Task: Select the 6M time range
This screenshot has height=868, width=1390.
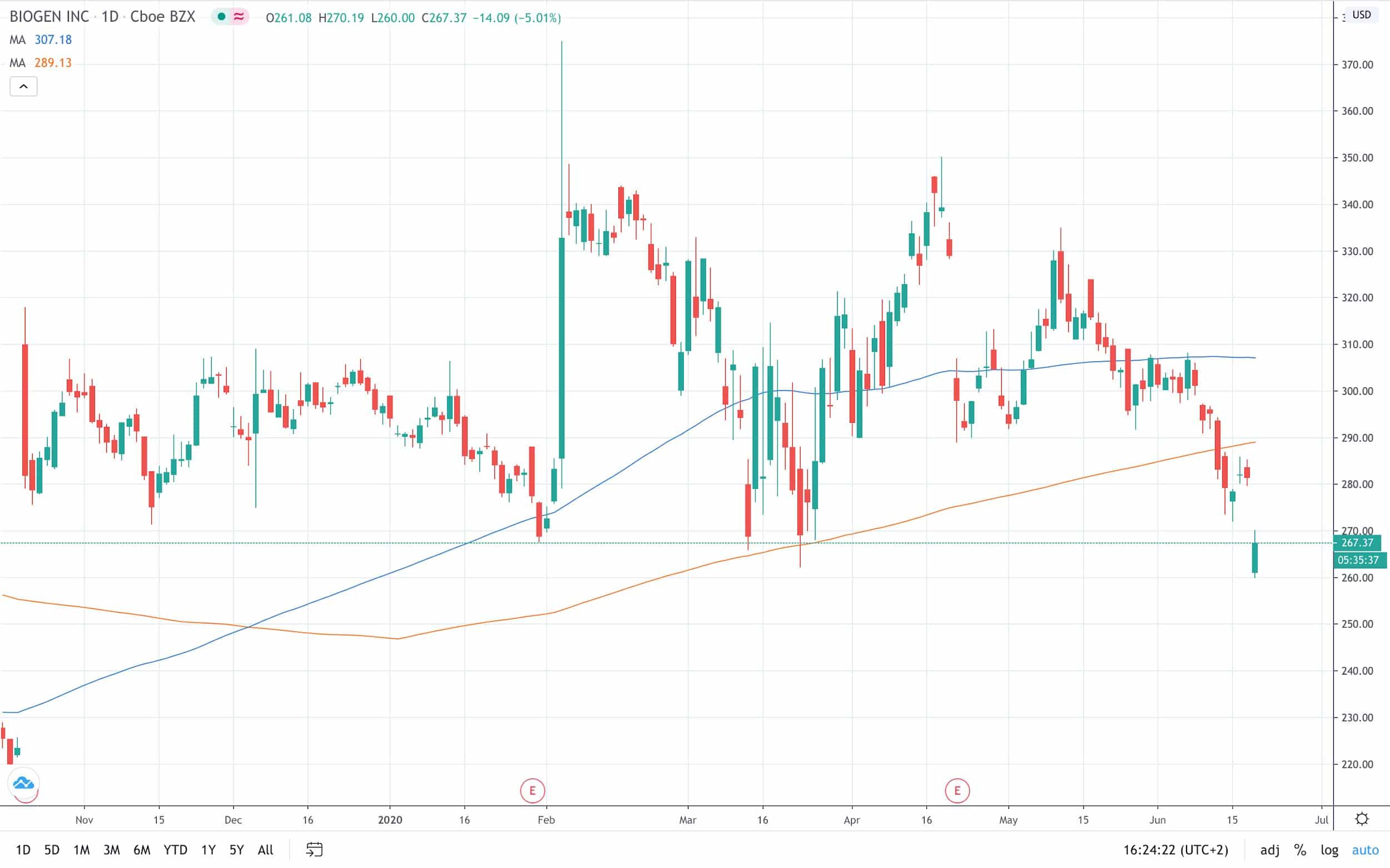Action: (x=141, y=850)
